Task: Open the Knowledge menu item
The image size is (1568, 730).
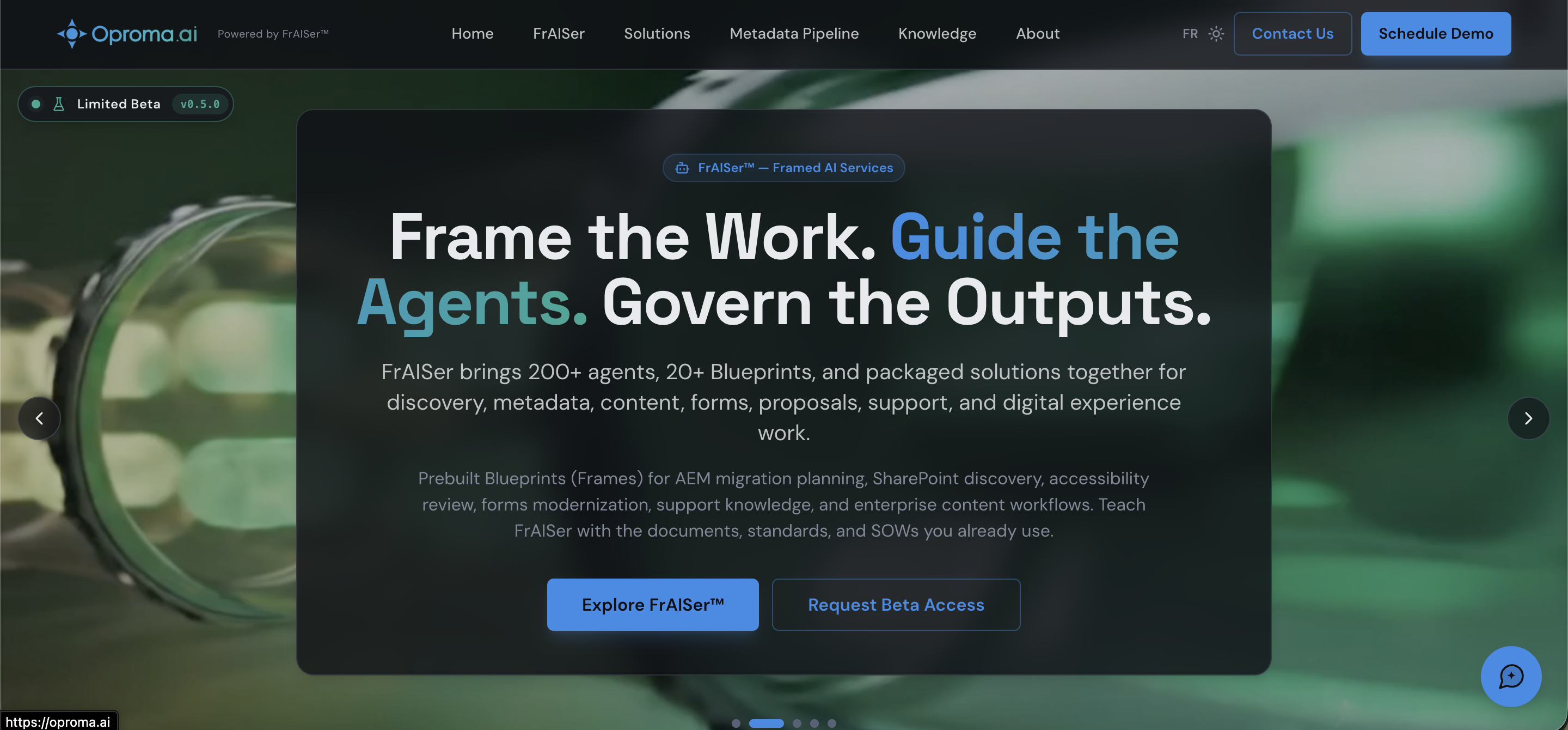Action: click(x=937, y=33)
